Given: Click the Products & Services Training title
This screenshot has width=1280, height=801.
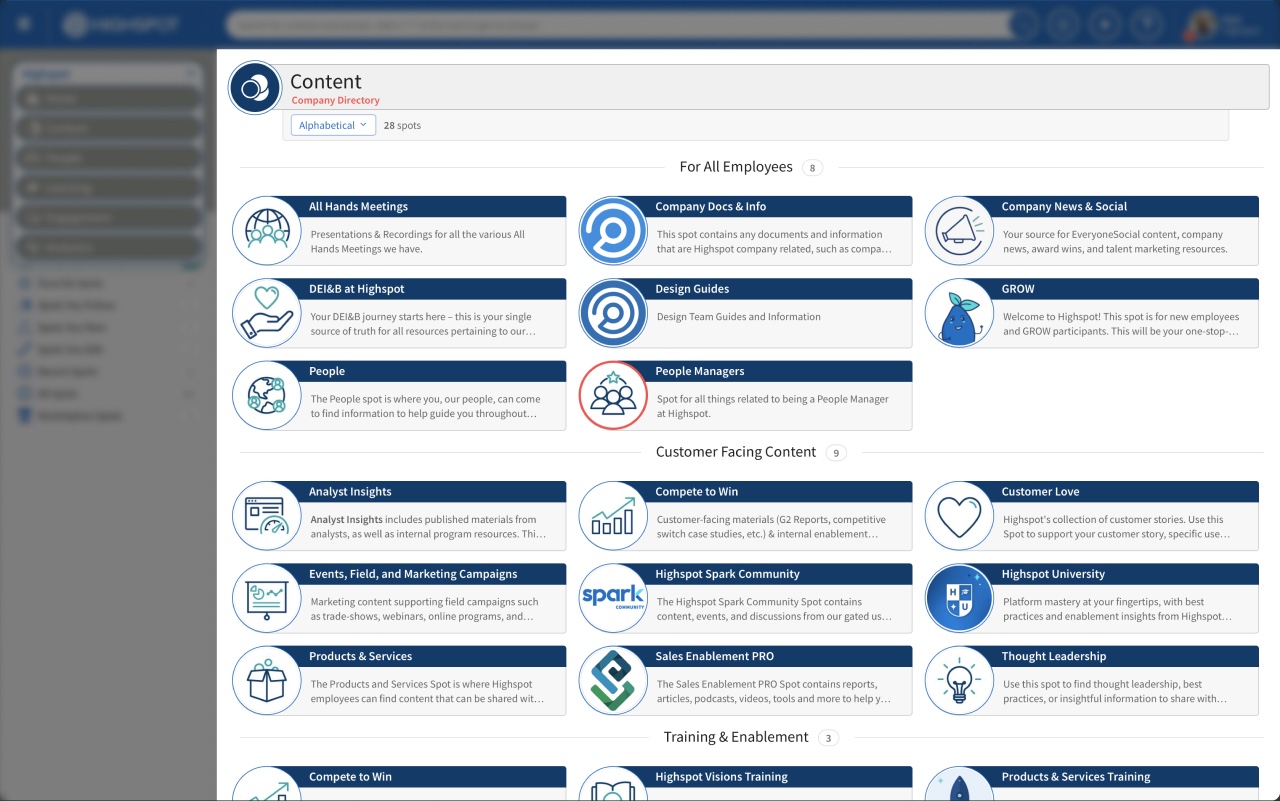Looking at the screenshot, I should pos(1076,777).
